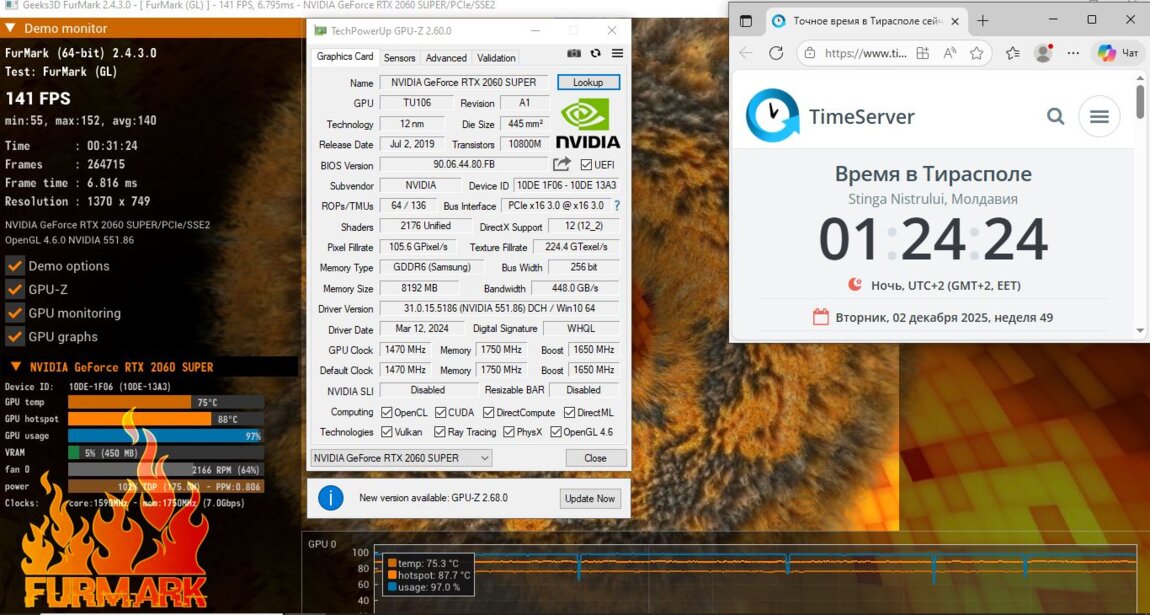Click the TimeServer search magnifier icon
The width and height of the screenshot is (1150, 615).
point(1055,117)
